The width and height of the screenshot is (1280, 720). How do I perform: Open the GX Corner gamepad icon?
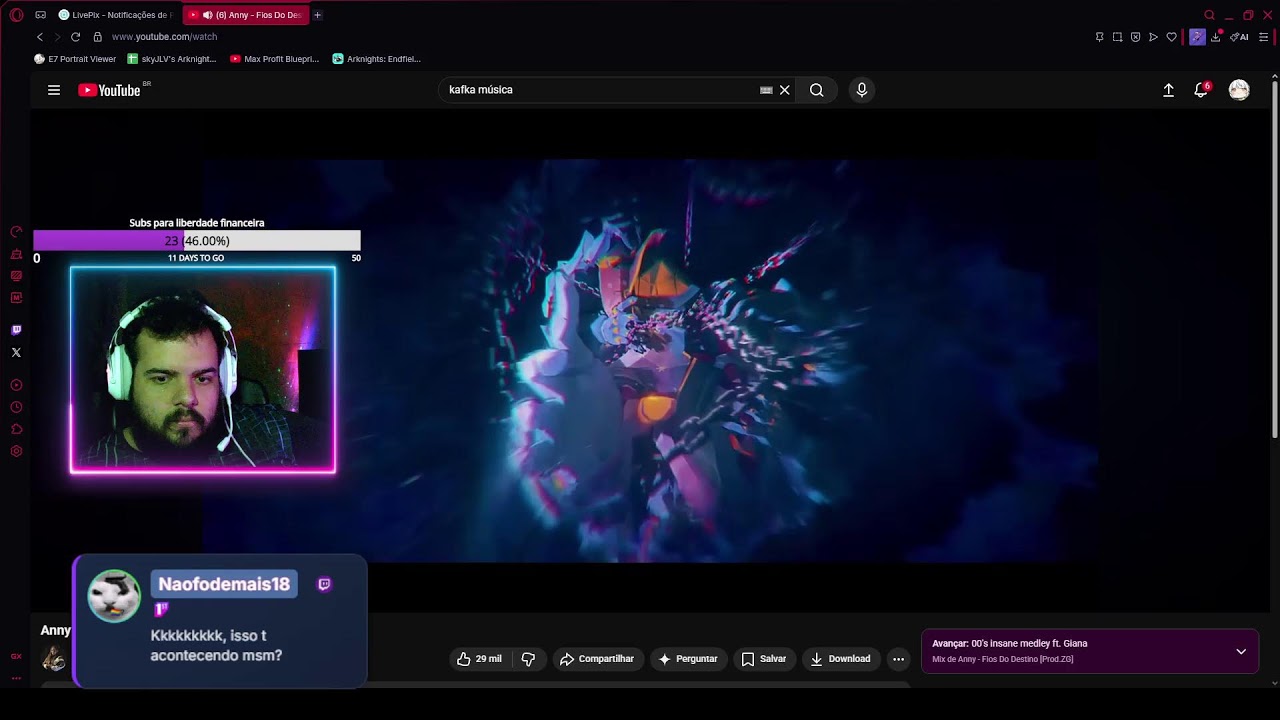click(40, 15)
